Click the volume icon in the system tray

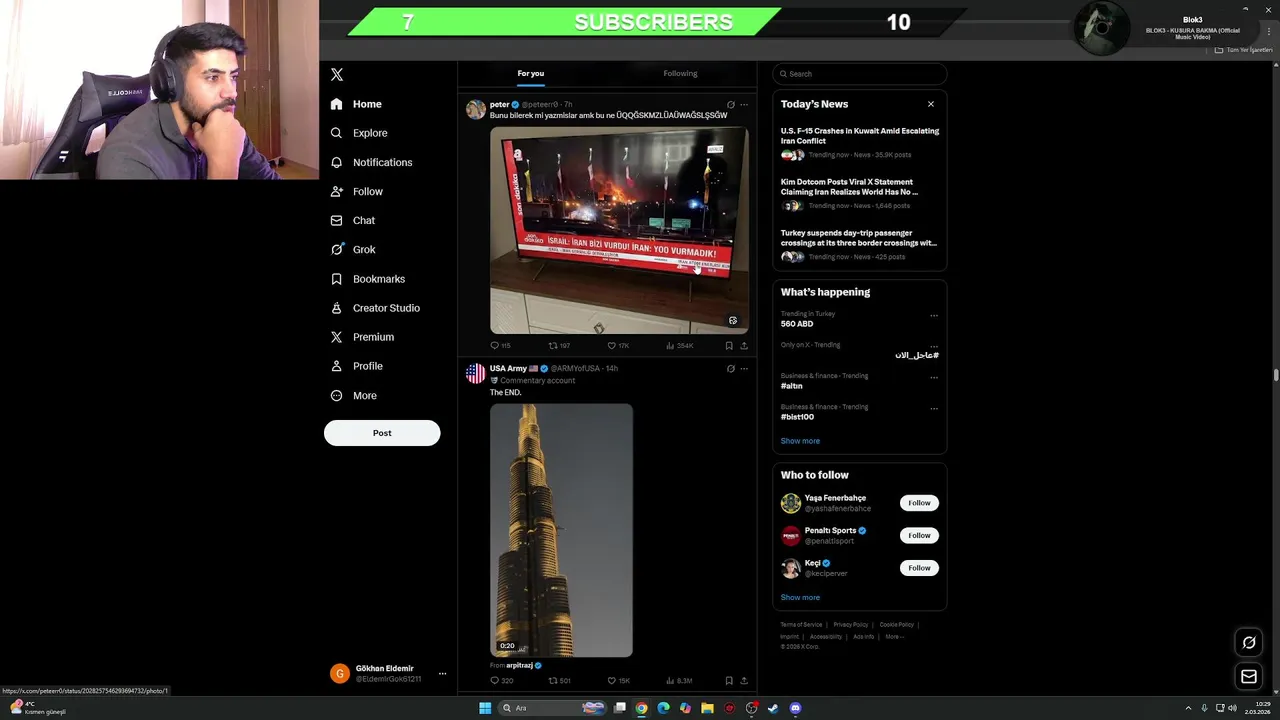pyautogui.click(x=1232, y=708)
